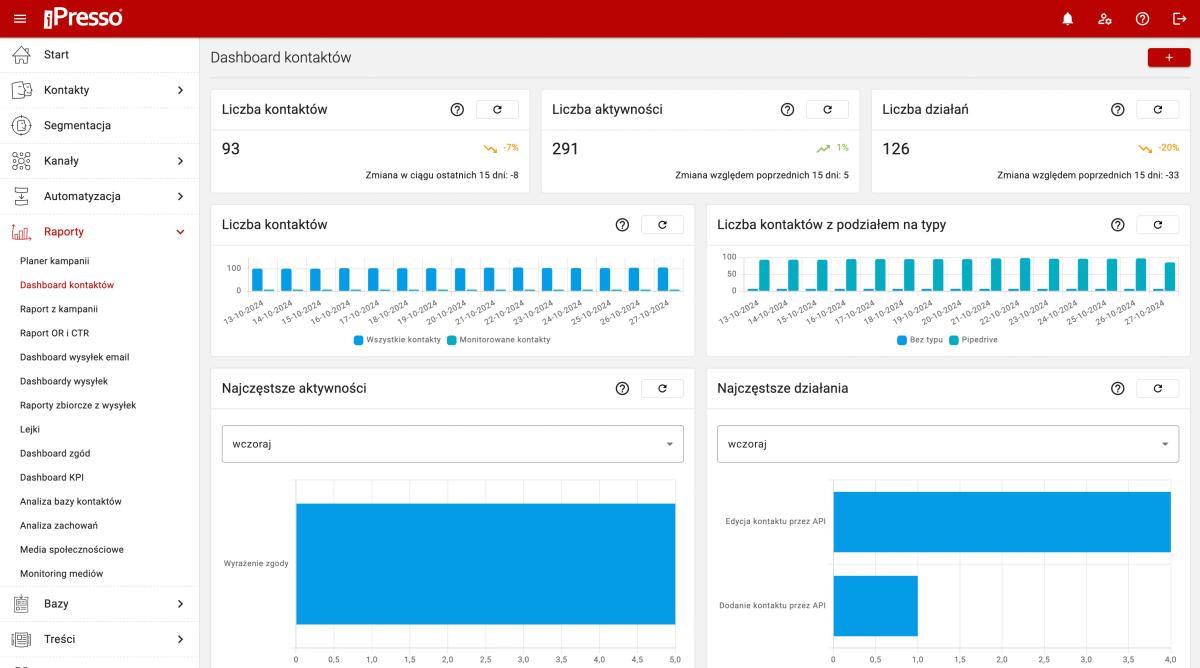Open Raporty zbiorcze z wysyłek

click(x=78, y=405)
